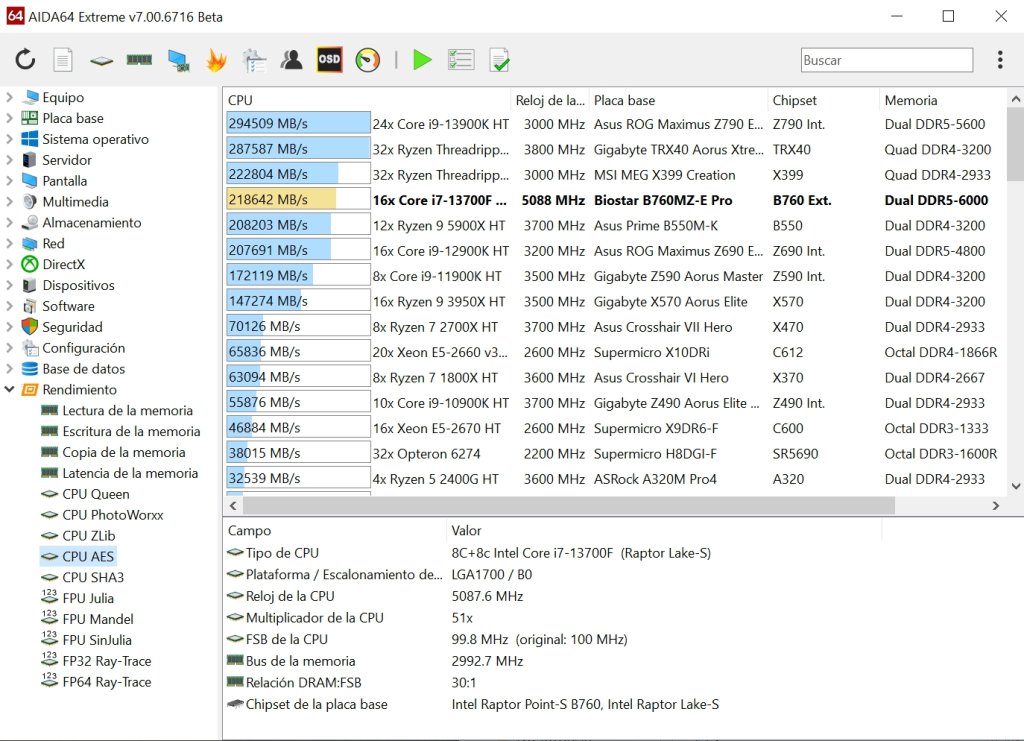
Task: Open the FPU Mandel benchmark
Action: point(97,620)
